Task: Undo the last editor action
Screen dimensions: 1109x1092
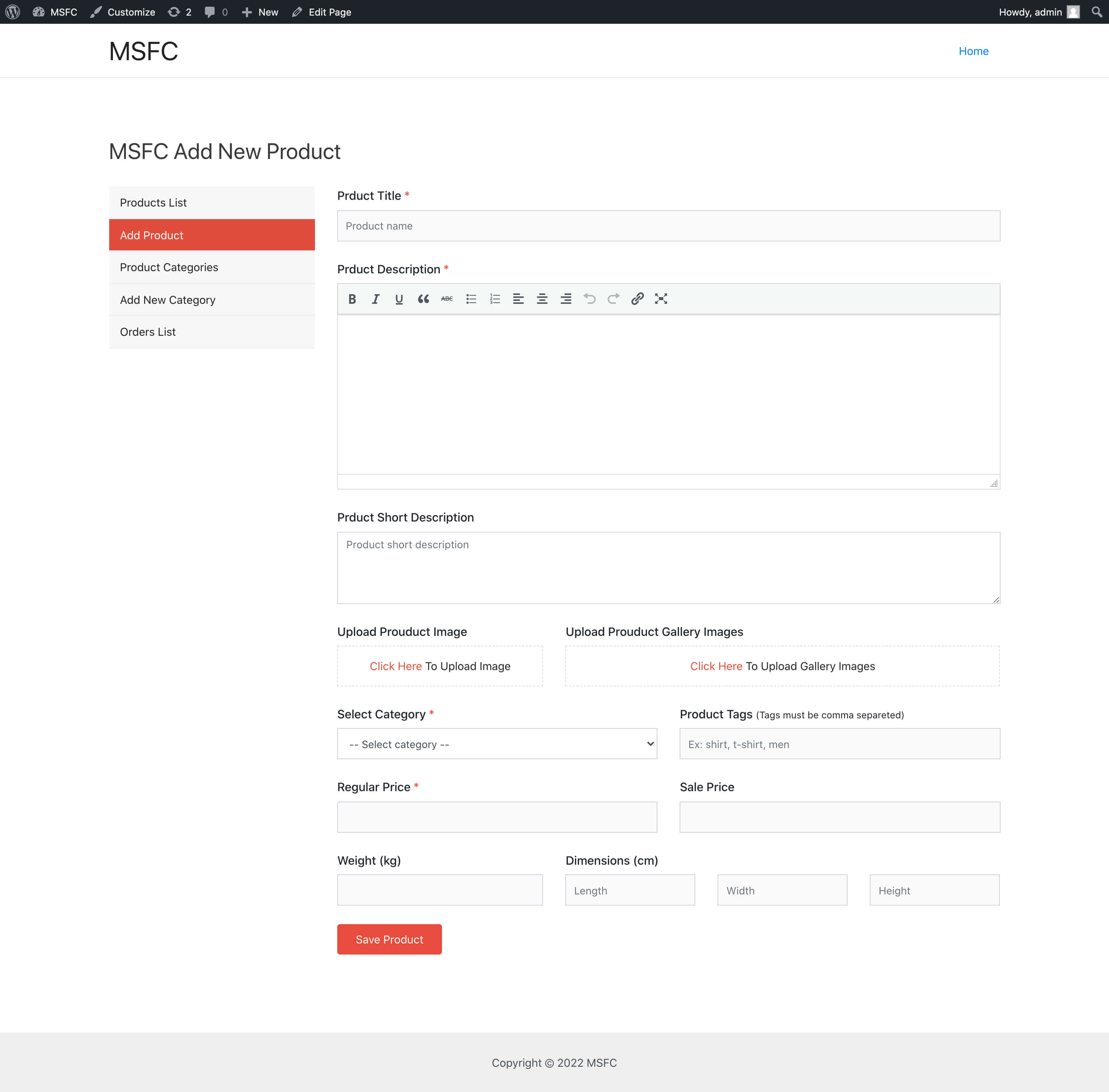Action: [x=589, y=299]
